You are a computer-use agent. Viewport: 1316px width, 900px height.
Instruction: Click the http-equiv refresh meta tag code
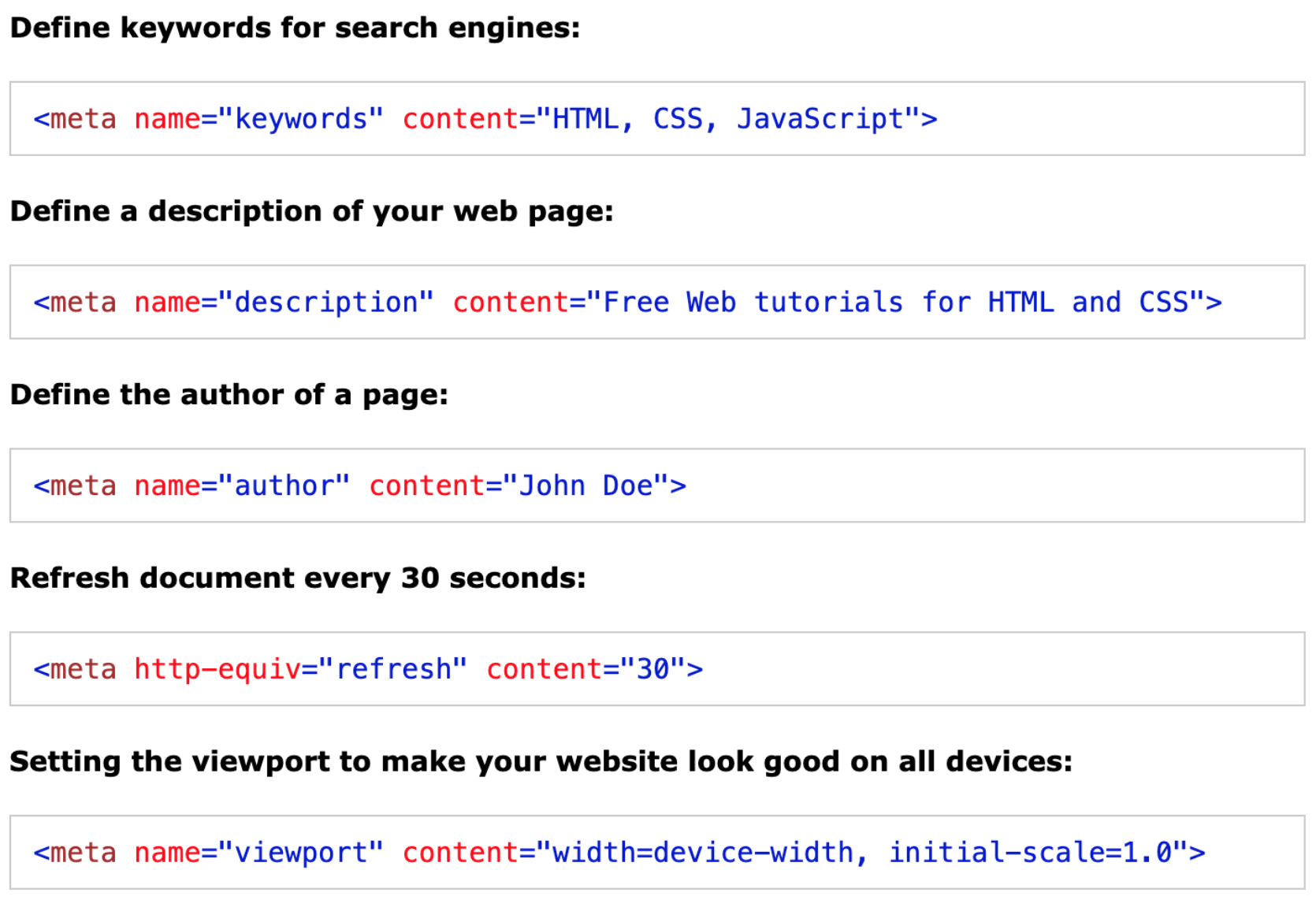(368, 669)
